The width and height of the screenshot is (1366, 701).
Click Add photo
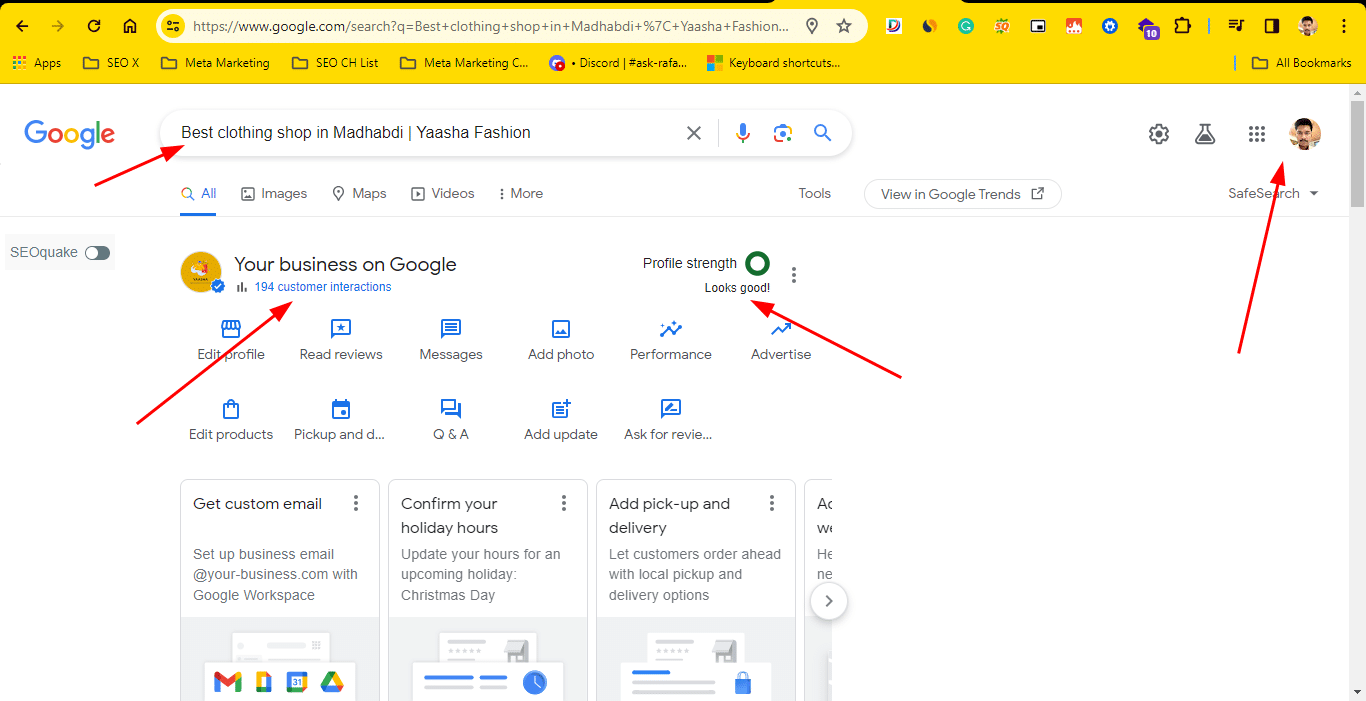pyautogui.click(x=561, y=339)
